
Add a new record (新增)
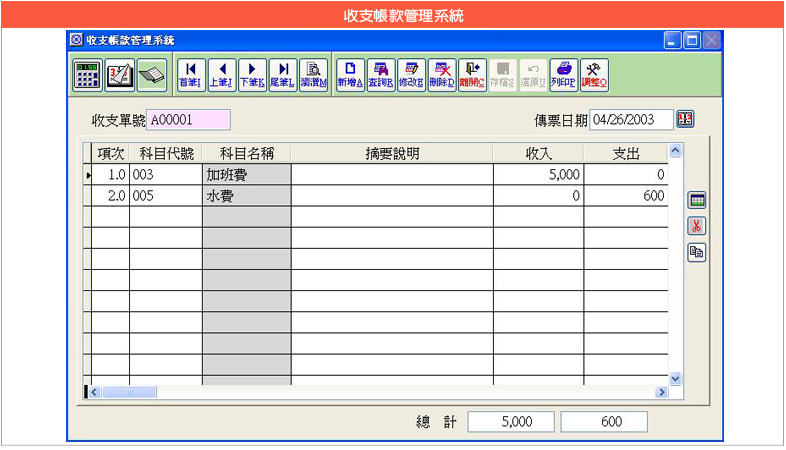click(x=349, y=73)
